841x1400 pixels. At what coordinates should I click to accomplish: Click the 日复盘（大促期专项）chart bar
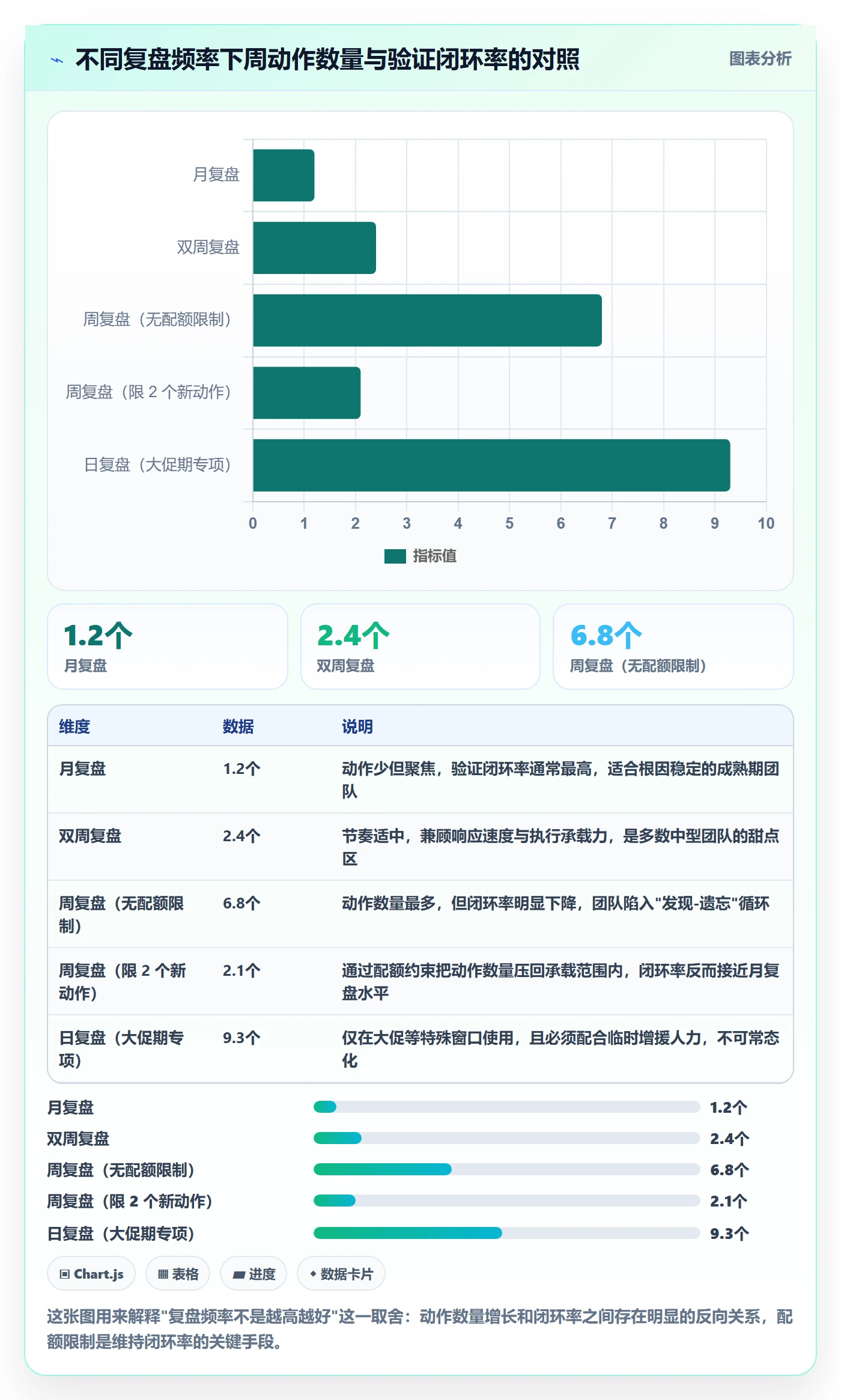(491, 465)
